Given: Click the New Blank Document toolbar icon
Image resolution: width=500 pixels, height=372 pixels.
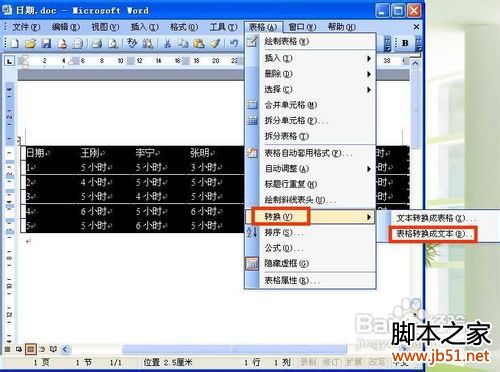Looking at the screenshot, I should pyautogui.click(x=15, y=43).
